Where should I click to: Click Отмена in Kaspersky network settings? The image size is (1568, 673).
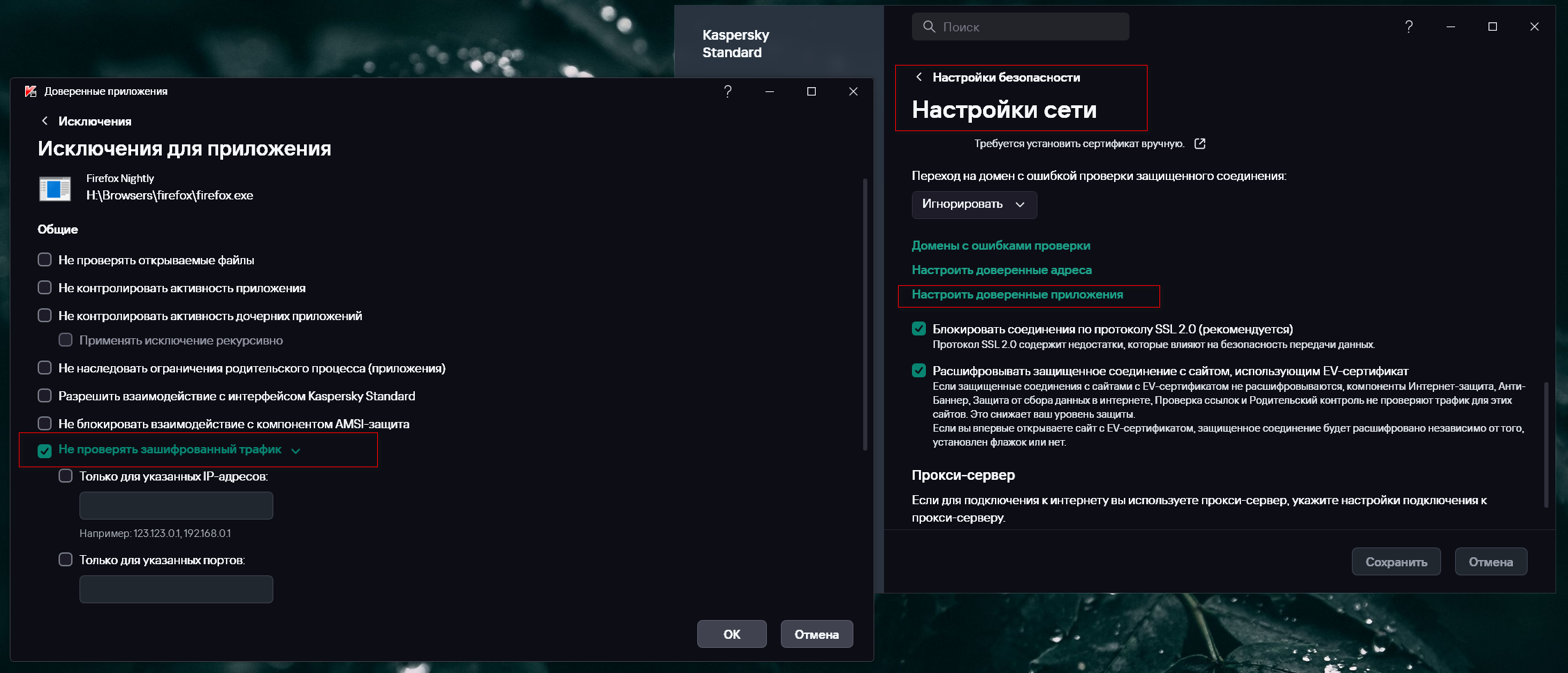(1491, 561)
